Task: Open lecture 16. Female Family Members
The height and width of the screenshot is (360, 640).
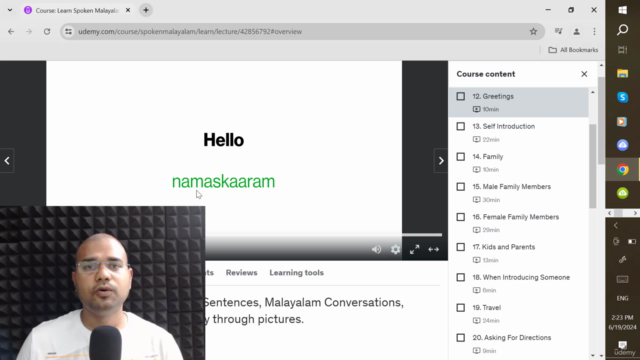Action: point(516,217)
